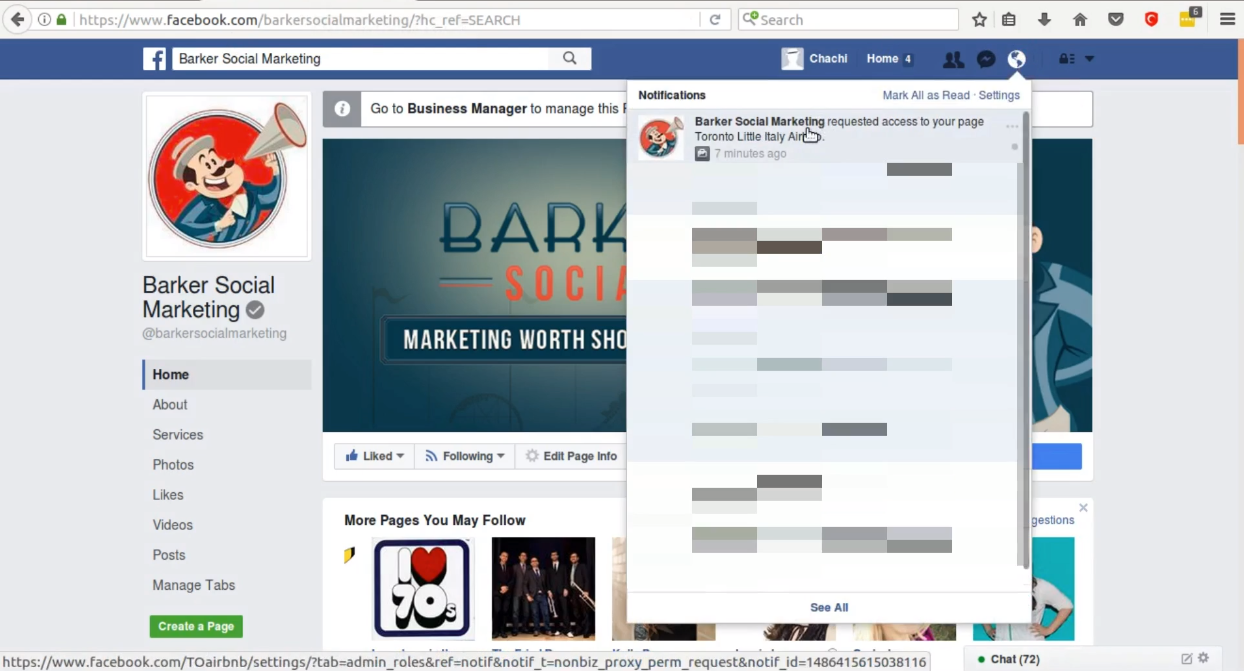Open the downloads arrow icon
Viewport: 1244px width, 671px height.
pos(1044,19)
